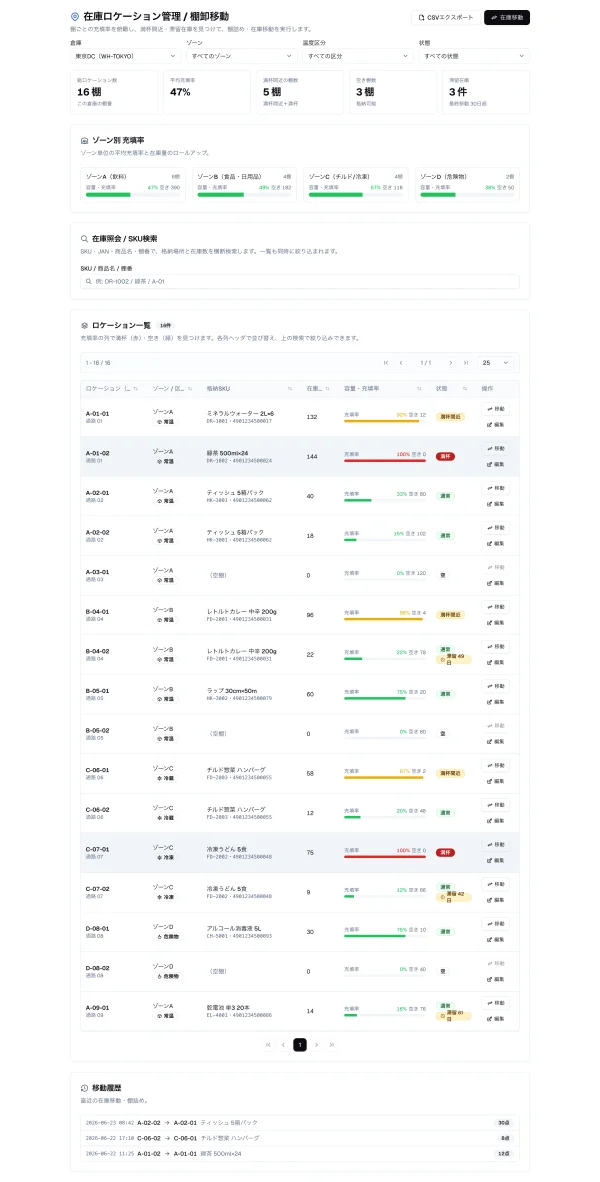Click history entry A-01-02 → A-01-01
The image size is (600, 1182).
[x=300, y=1153]
